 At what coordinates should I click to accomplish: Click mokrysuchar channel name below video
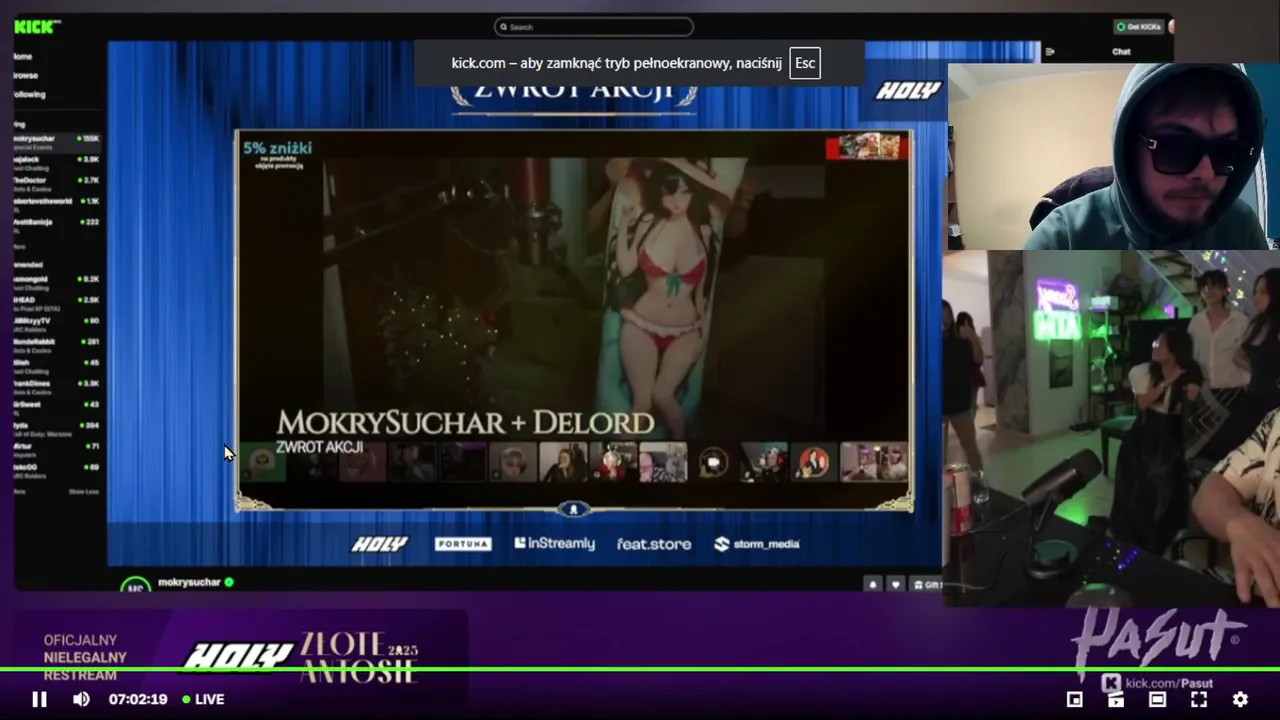point(188,582)
